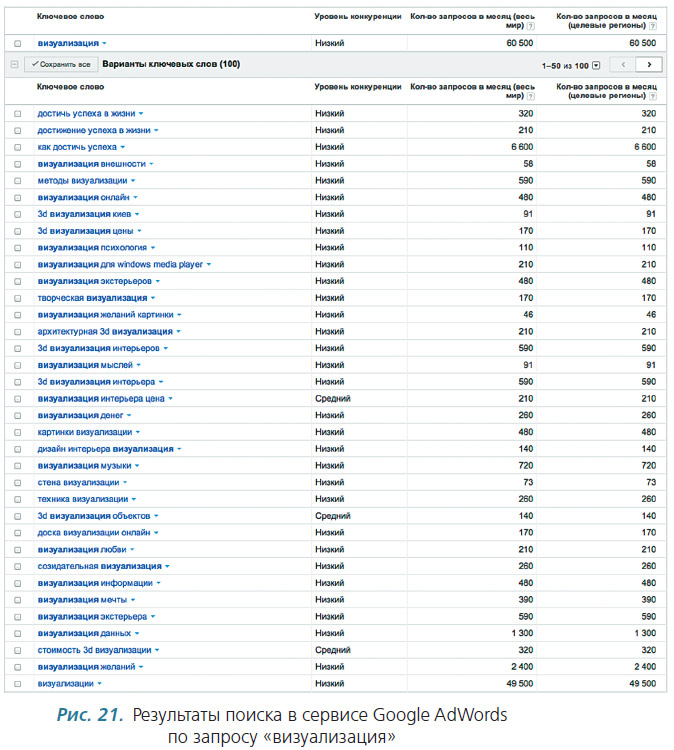Open the arrow menu for '3d визуализация цены'
The image size is (674, 750).
point(139,231)
